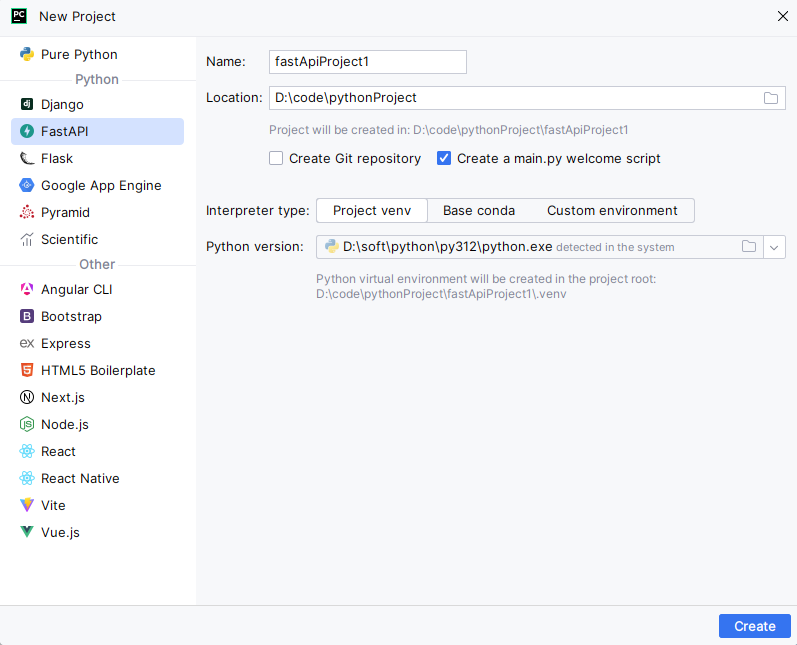The height and width of the screenshot is (645, 797).
Task: Click the Google App Engine icon
Action: (27, 185)
